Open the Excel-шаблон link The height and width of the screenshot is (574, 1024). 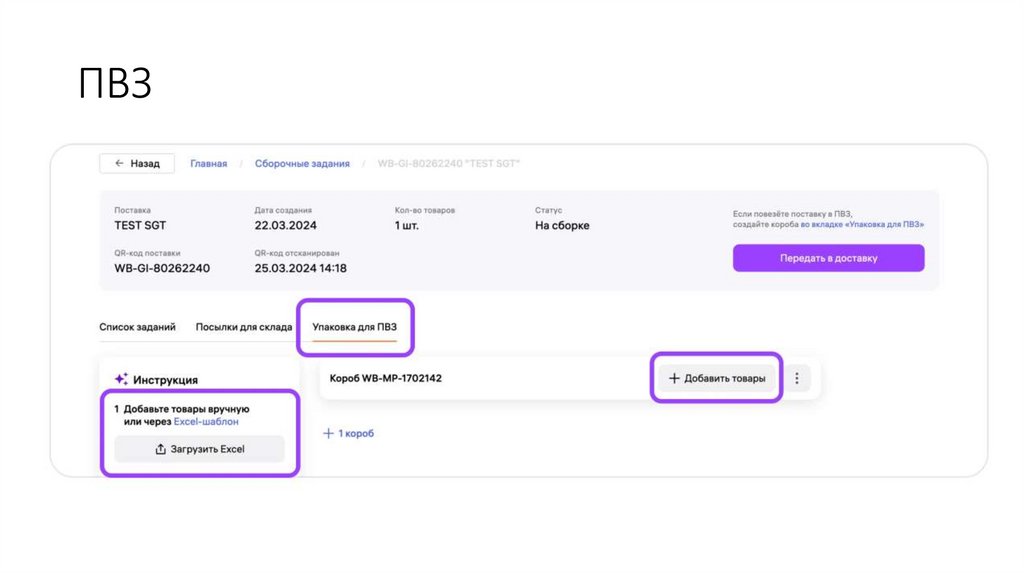click(206, 422)
